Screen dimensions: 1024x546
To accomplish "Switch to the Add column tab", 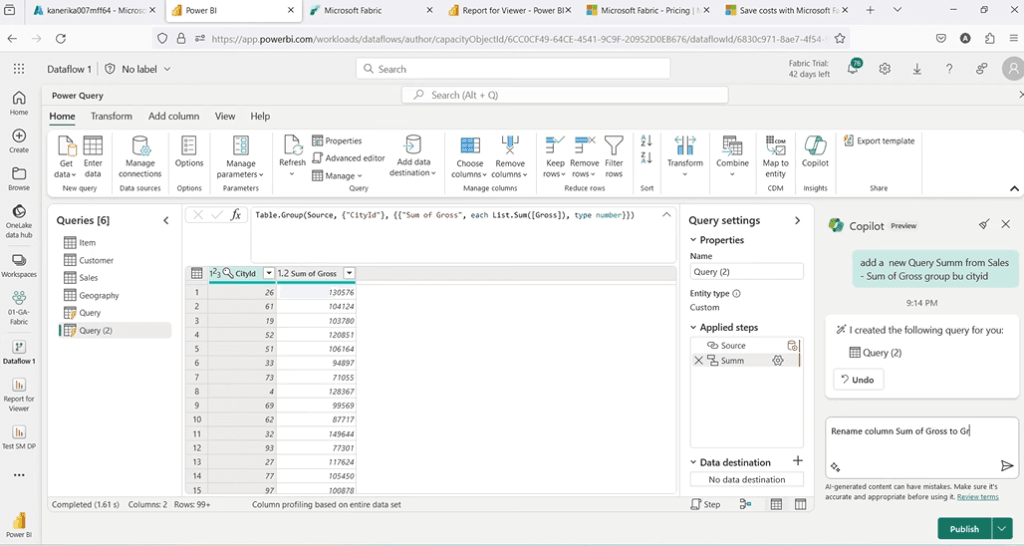I will pyautogui.click(x=174, y=116).
